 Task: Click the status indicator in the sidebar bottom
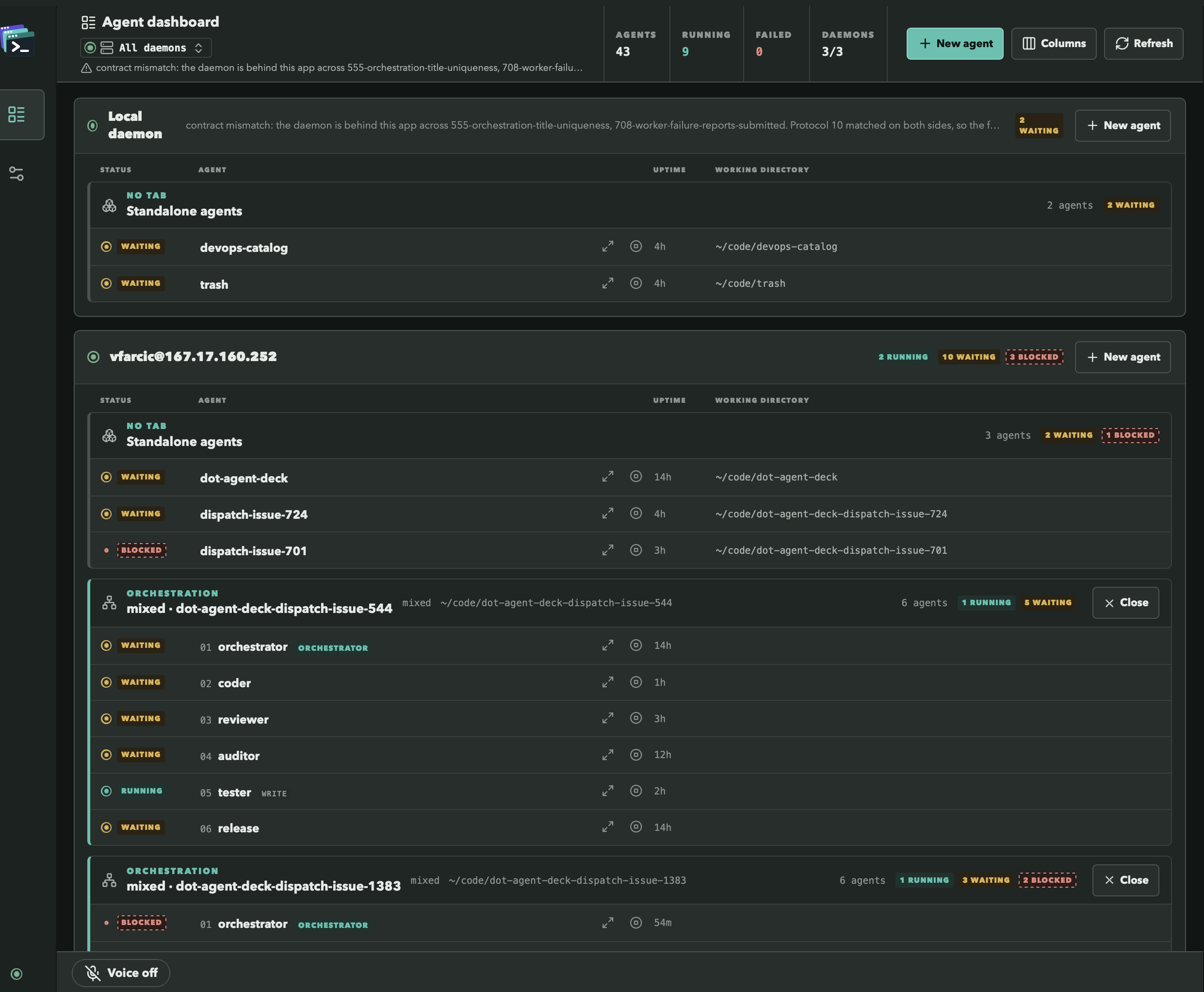(x=16, y=974)
